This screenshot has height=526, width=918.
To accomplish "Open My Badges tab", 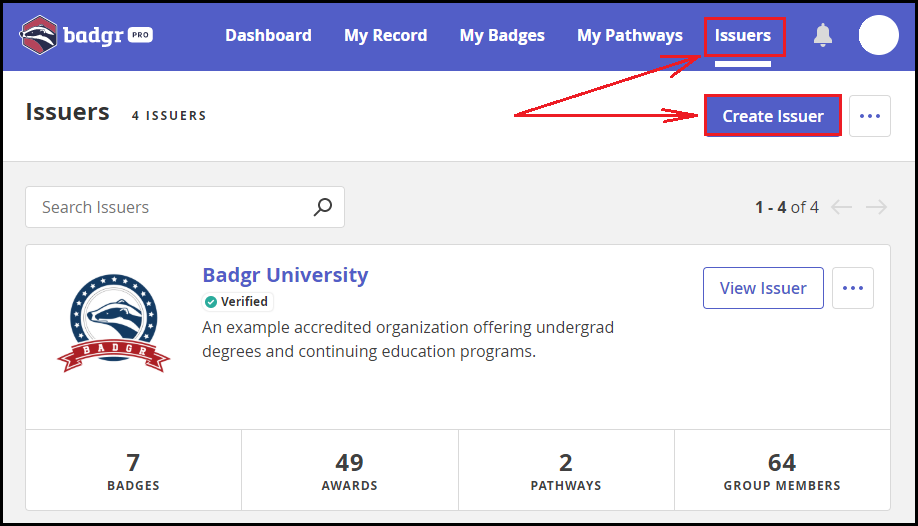I will pos(502,35).
